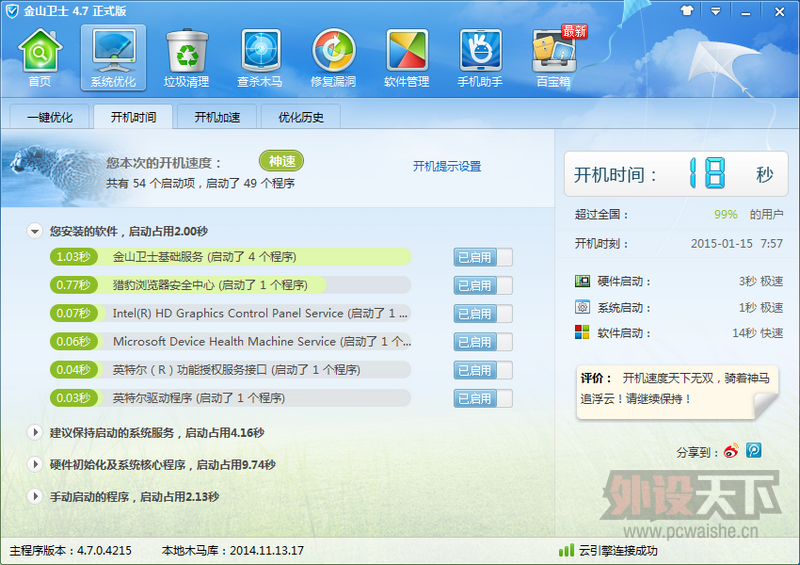Open the 首页 home icon

(40, 58)
